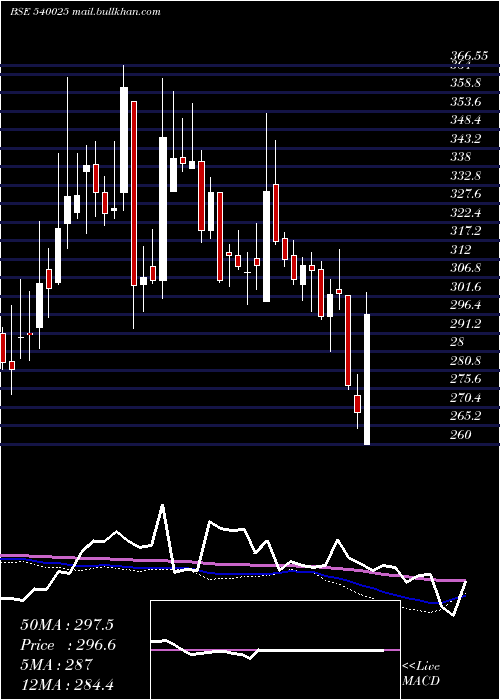500x700 pixels.
Task: Click the 306.8 price axis label
Action: click(x=465, y=268)
